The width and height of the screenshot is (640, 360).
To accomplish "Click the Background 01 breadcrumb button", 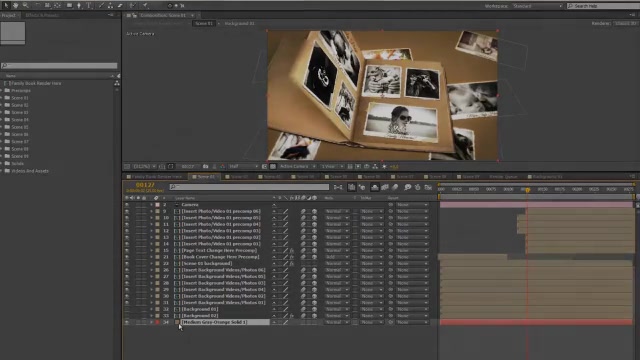I will pyautogui.click(x=239, y=24).
